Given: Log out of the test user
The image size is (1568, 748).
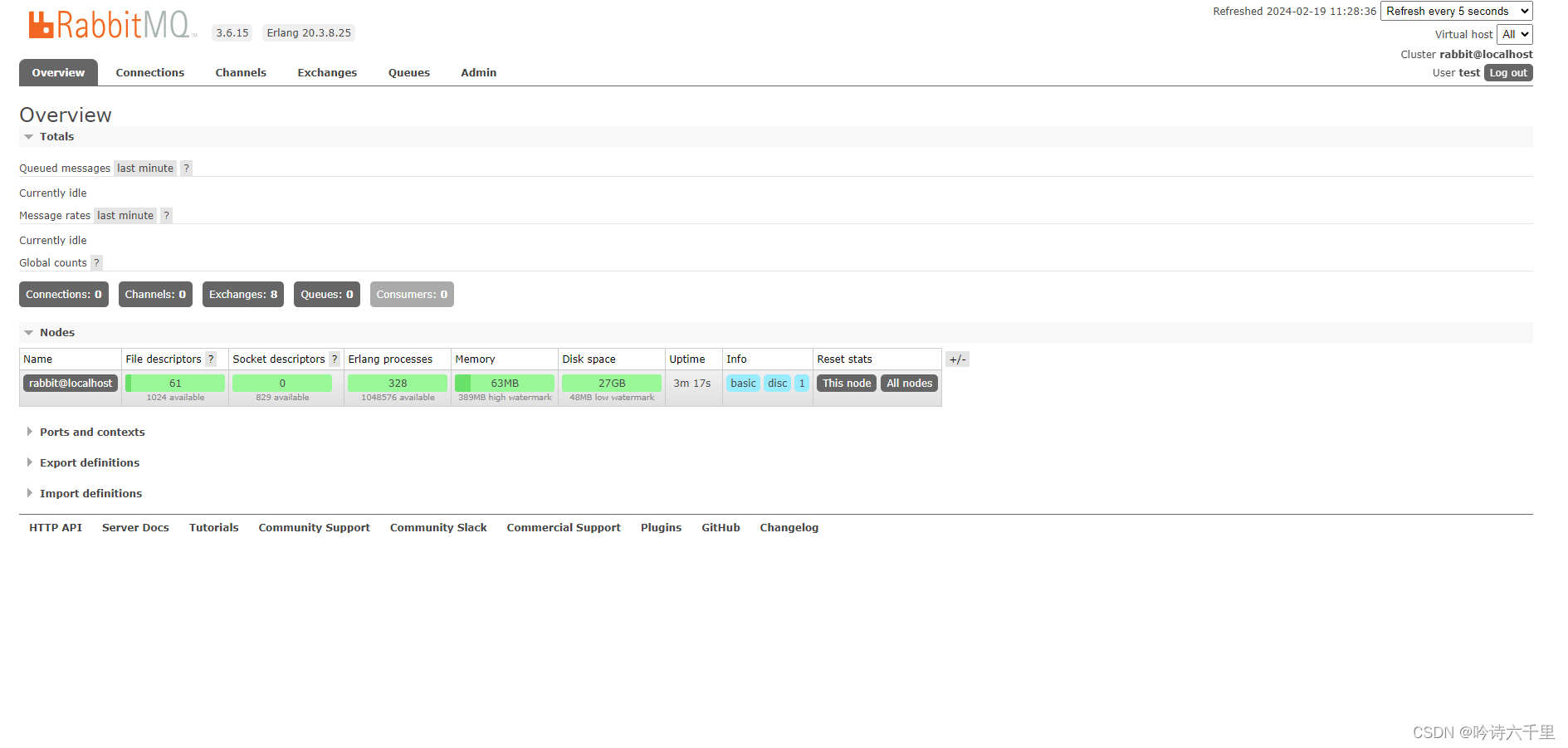Looking at the screenshot, I should click(1508, 73).
